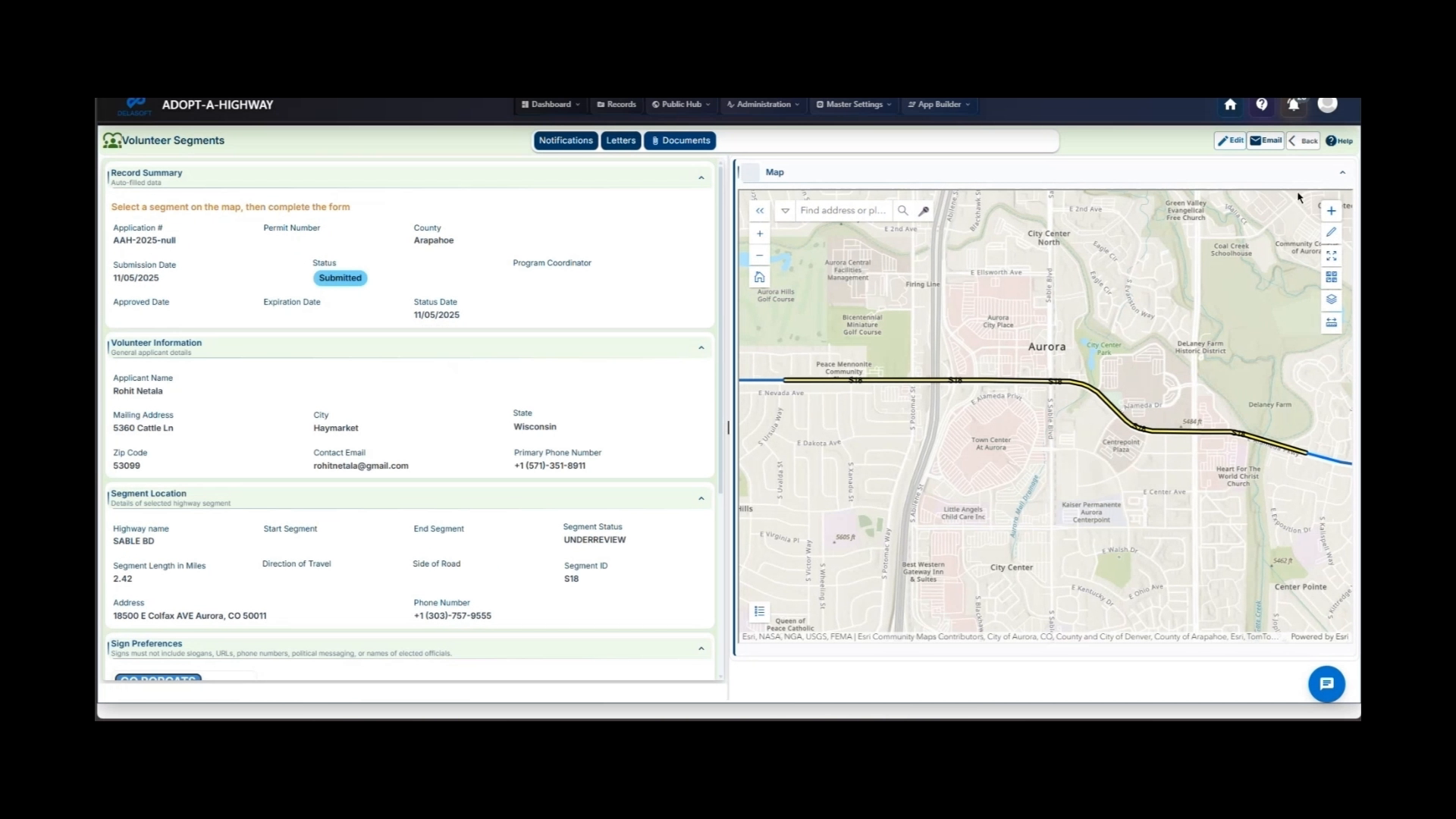This screenshot has width=1456, height=819.
Task: Open the notifications bell
Action: (1293, 105)
